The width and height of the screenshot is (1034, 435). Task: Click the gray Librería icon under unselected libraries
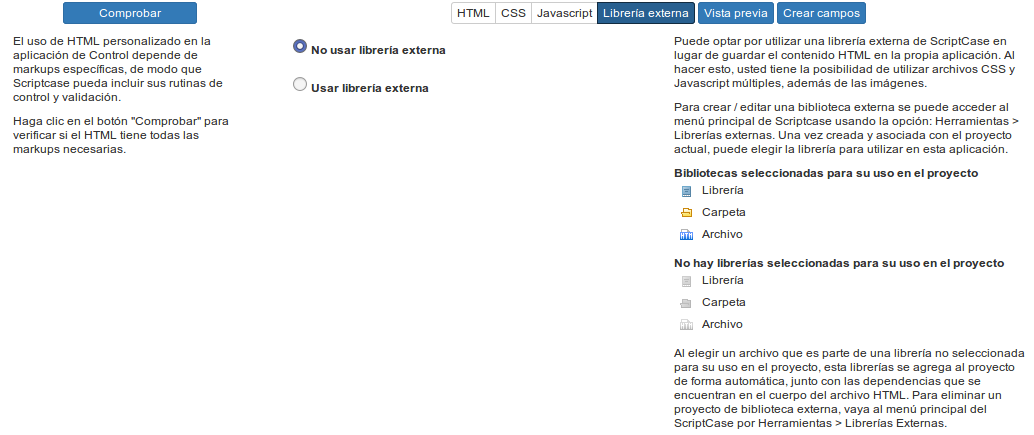[x=686, y=282]
